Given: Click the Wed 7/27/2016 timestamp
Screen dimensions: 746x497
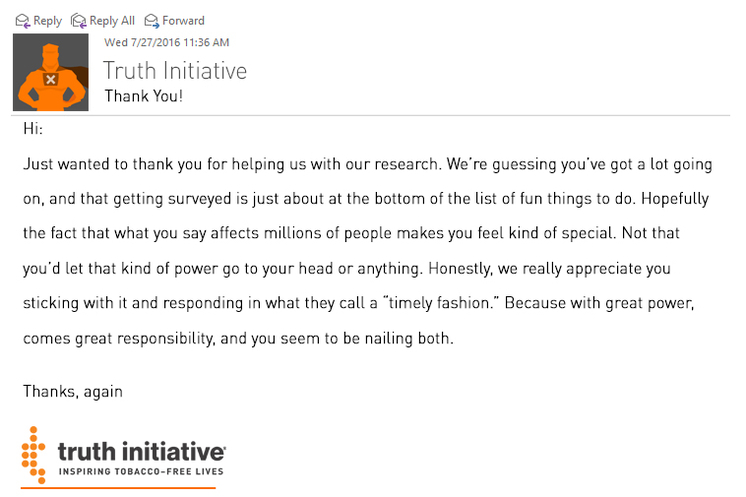Looking at the screenshot, I should coord(167,43).
